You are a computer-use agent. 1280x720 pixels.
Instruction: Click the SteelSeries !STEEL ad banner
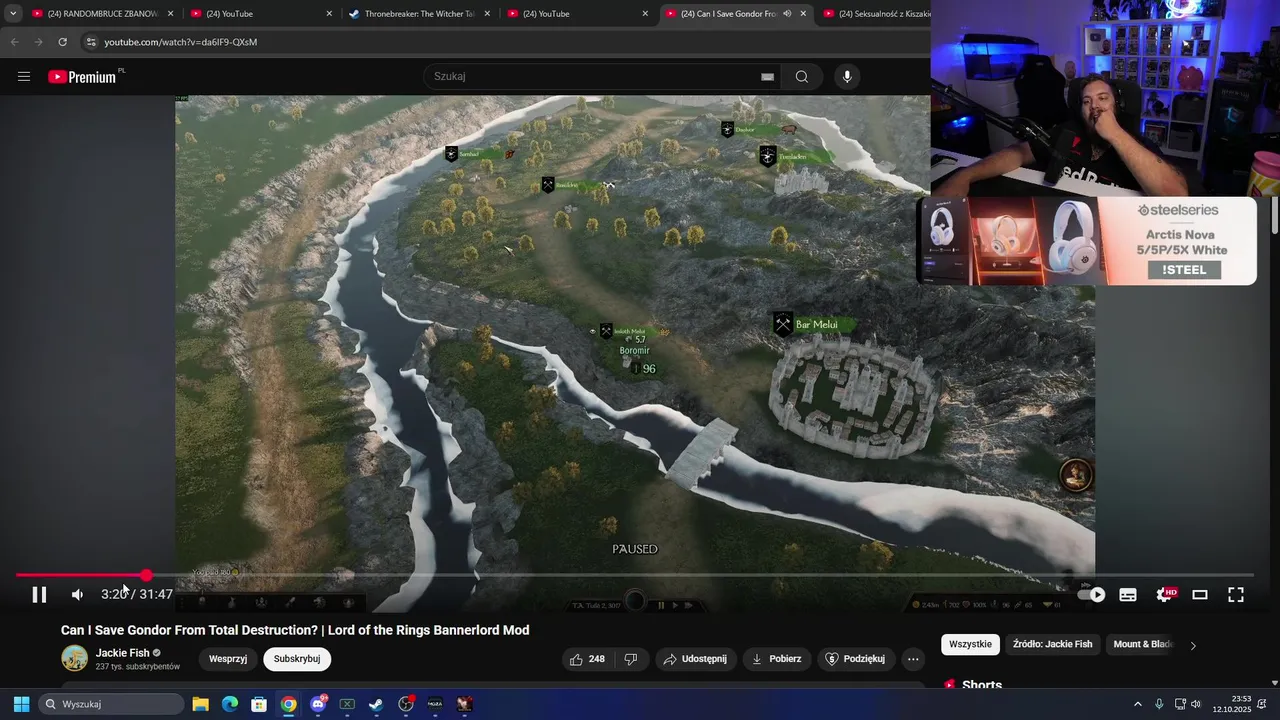pyautogui.click(x=1087, y=241)
